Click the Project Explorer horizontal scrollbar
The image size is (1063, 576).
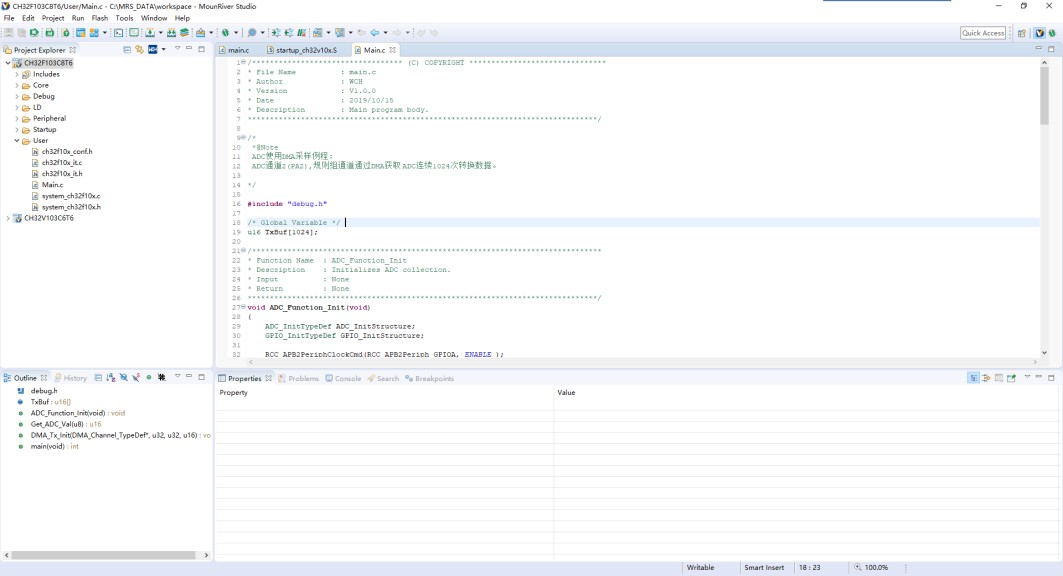click(x=104, y=555)
